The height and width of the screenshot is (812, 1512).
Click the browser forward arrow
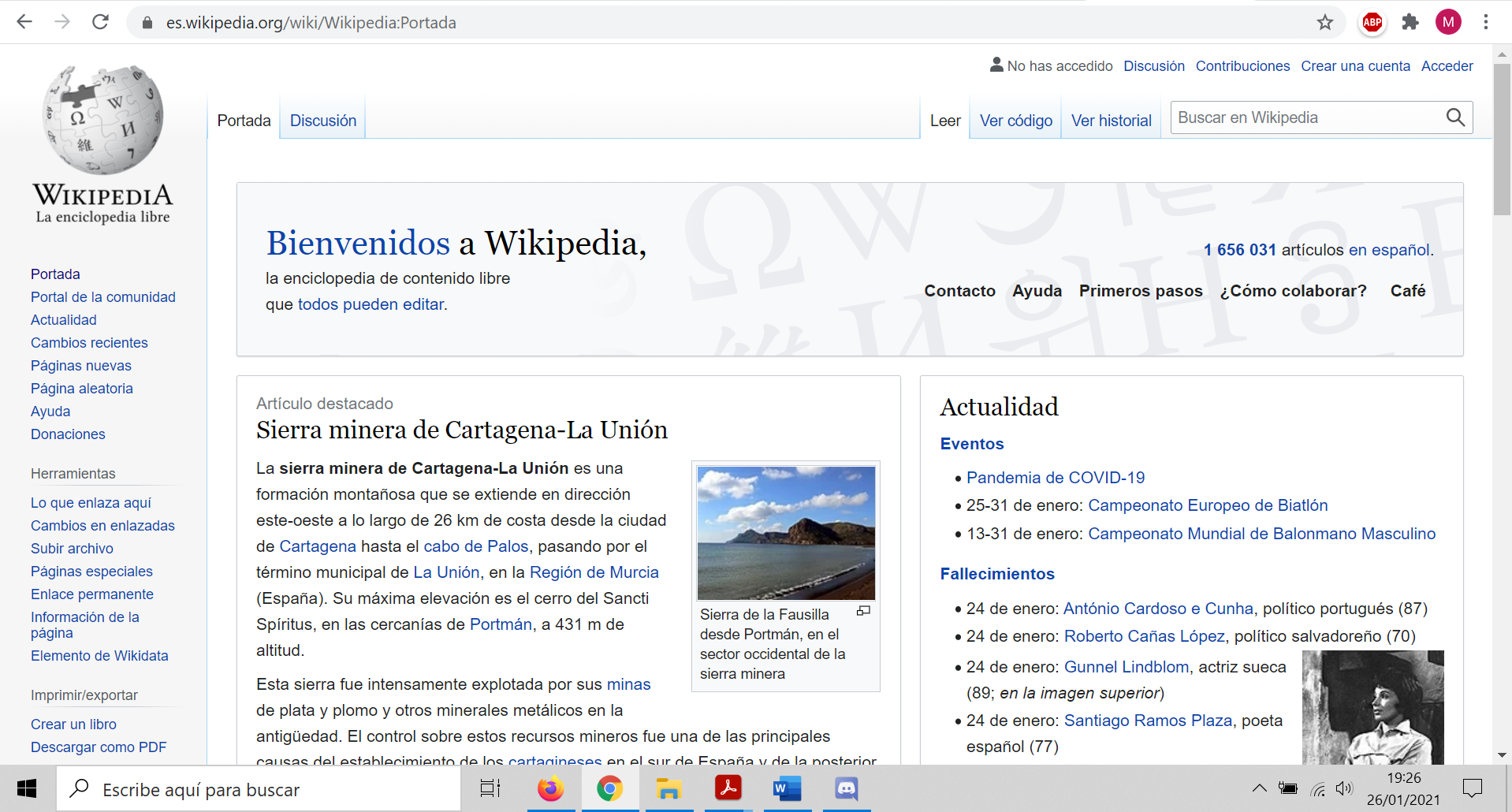pos(62,22)
